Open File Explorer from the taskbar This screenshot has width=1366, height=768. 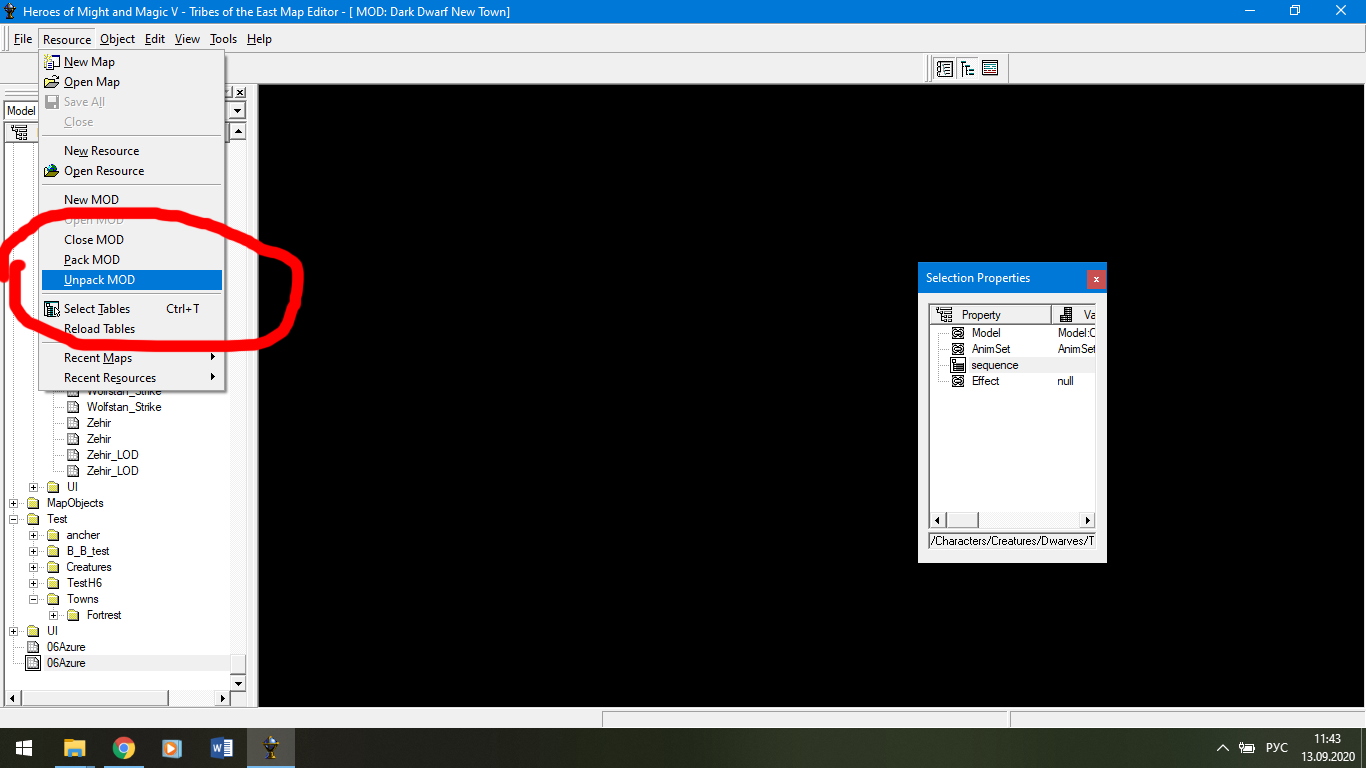(x=74, y=748)
